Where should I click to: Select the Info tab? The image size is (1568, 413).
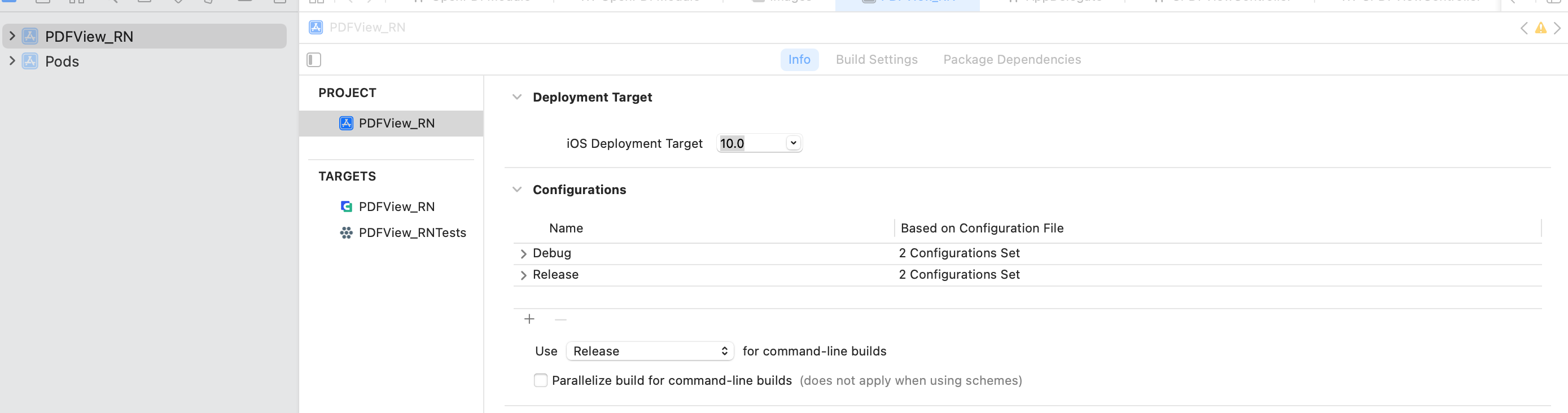[x=799, y=60]
